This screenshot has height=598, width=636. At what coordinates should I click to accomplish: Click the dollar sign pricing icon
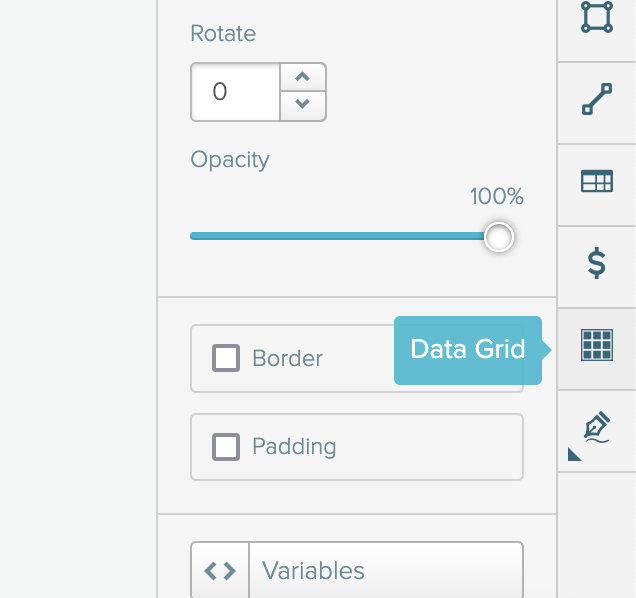[x=597, y=263]
